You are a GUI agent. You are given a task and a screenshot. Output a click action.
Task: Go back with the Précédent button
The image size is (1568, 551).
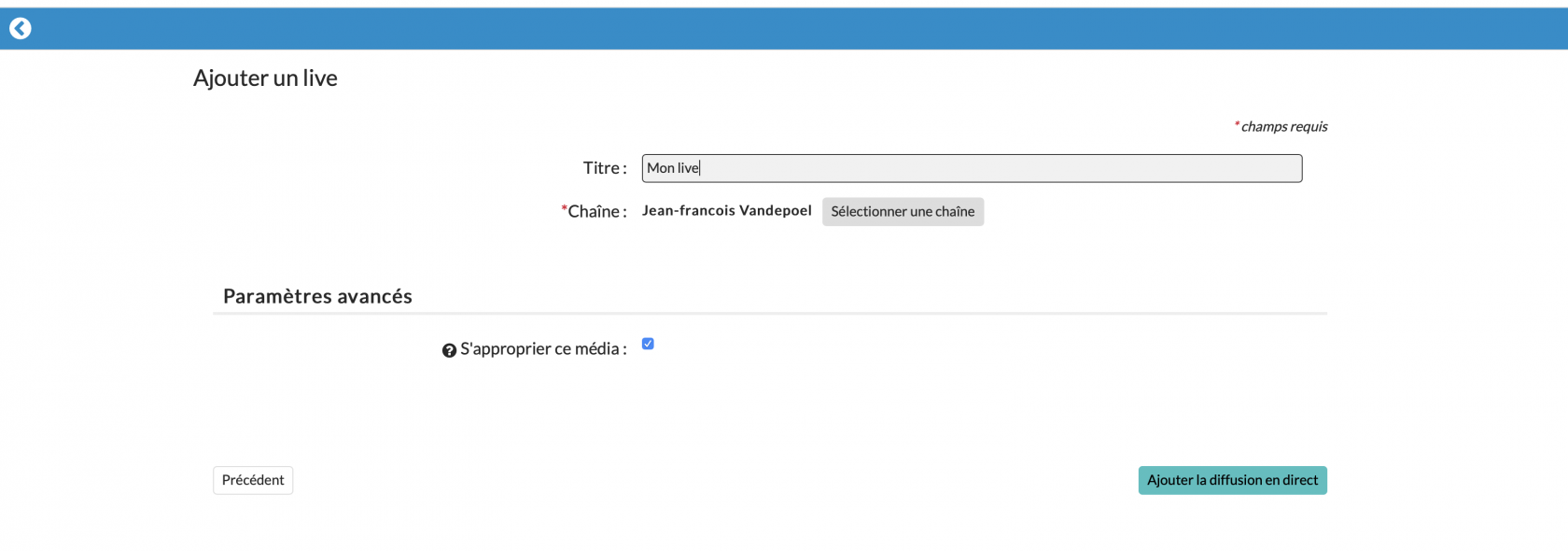tap(253, 480)
